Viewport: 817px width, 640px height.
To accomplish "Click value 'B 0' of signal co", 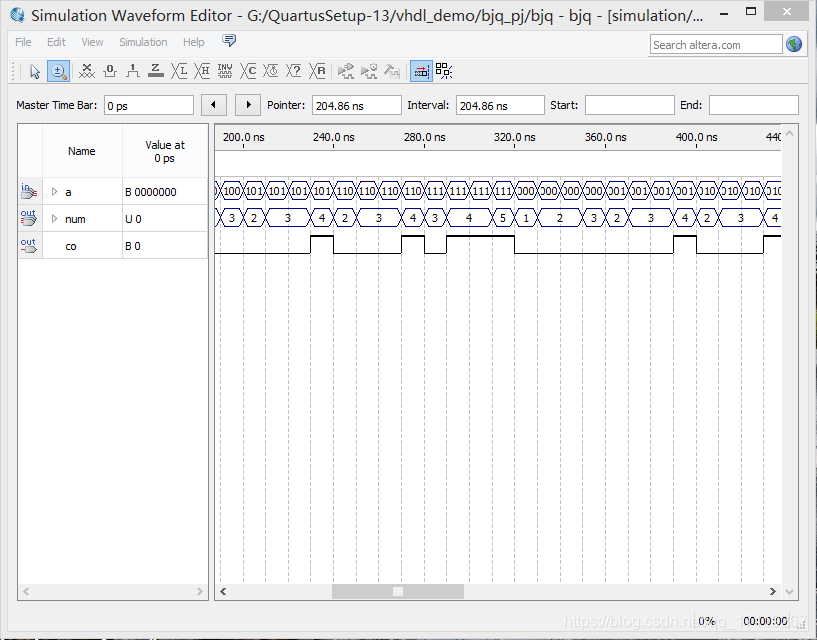I will [132, 247].
